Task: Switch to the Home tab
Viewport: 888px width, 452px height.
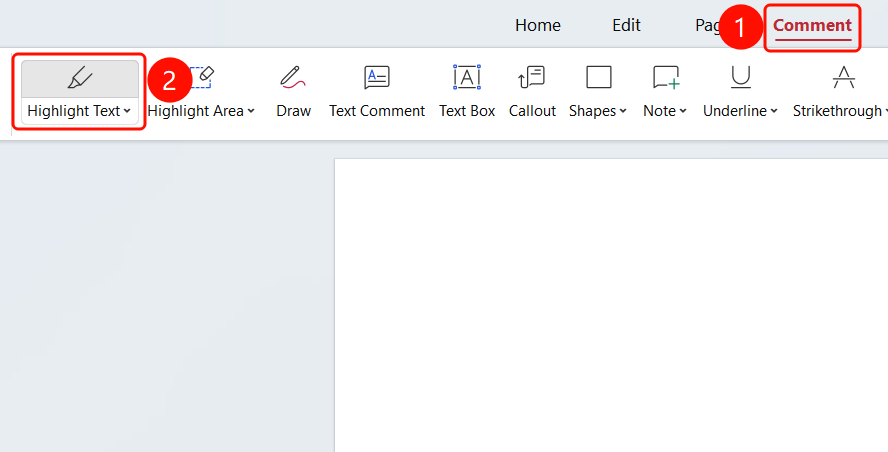Action: coord(537,25)
